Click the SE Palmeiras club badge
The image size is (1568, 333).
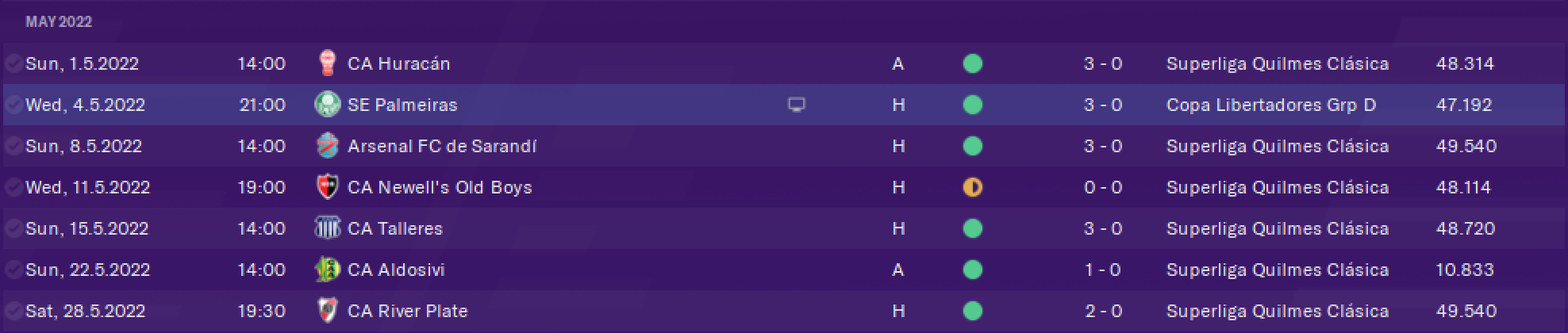(x=327, y=105)
